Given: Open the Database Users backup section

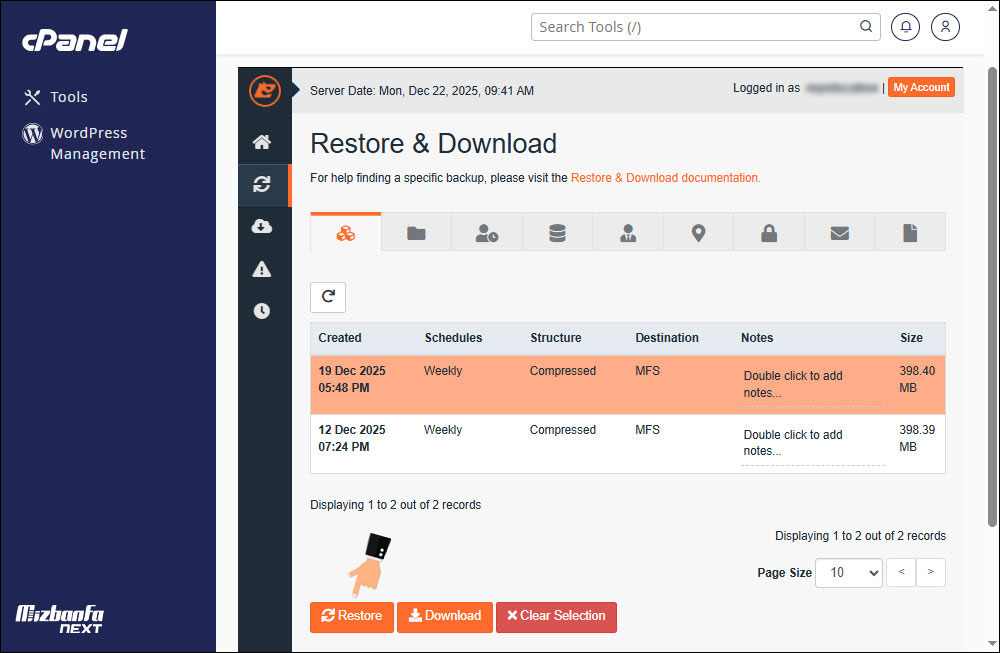Looking at the screenshot, I should point(627,231).
